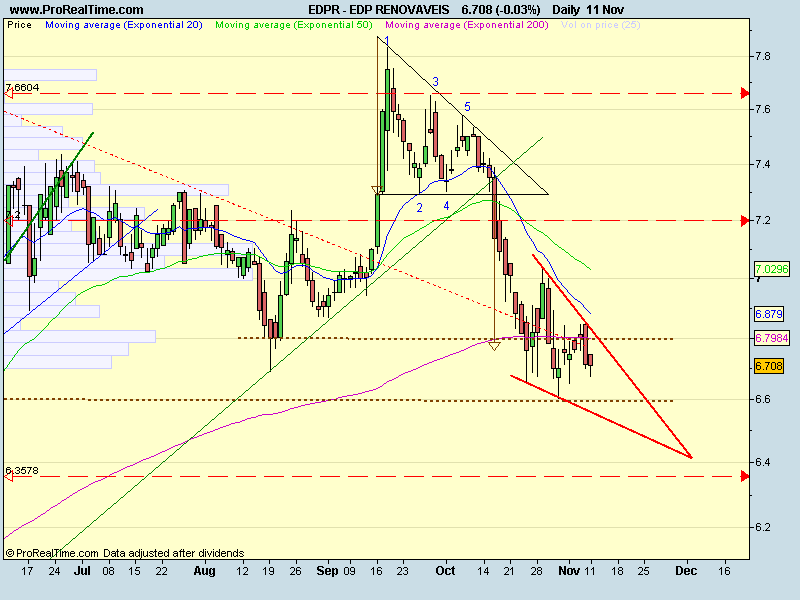The height and width of the screenshot is (600, 800).
Task: Click the 6.6 price axis label
Action: click(763, 399)
